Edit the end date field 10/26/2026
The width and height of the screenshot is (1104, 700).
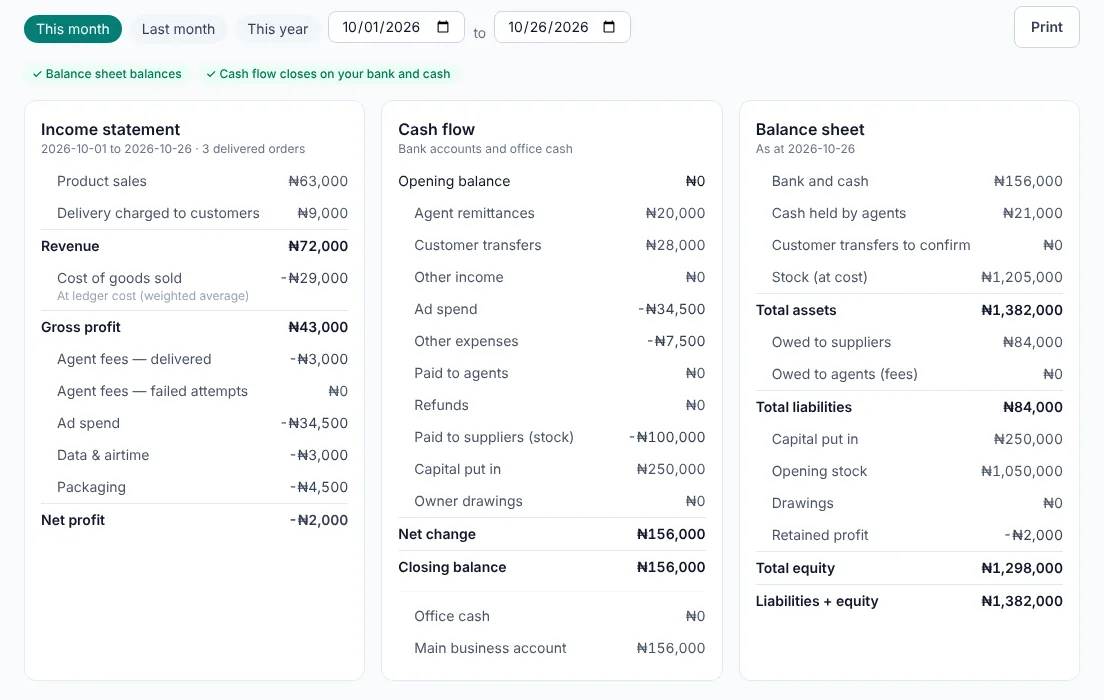(562, 27)
